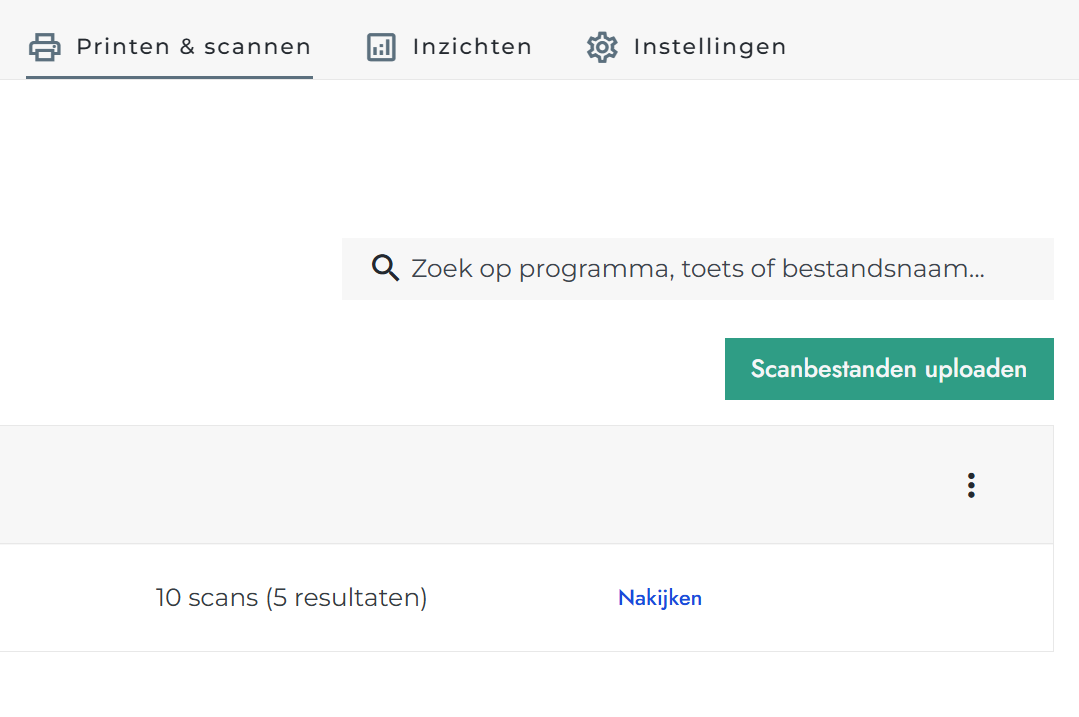
Task: Select the 10 scans (5 resultaten) text
Action: [291, 597]
